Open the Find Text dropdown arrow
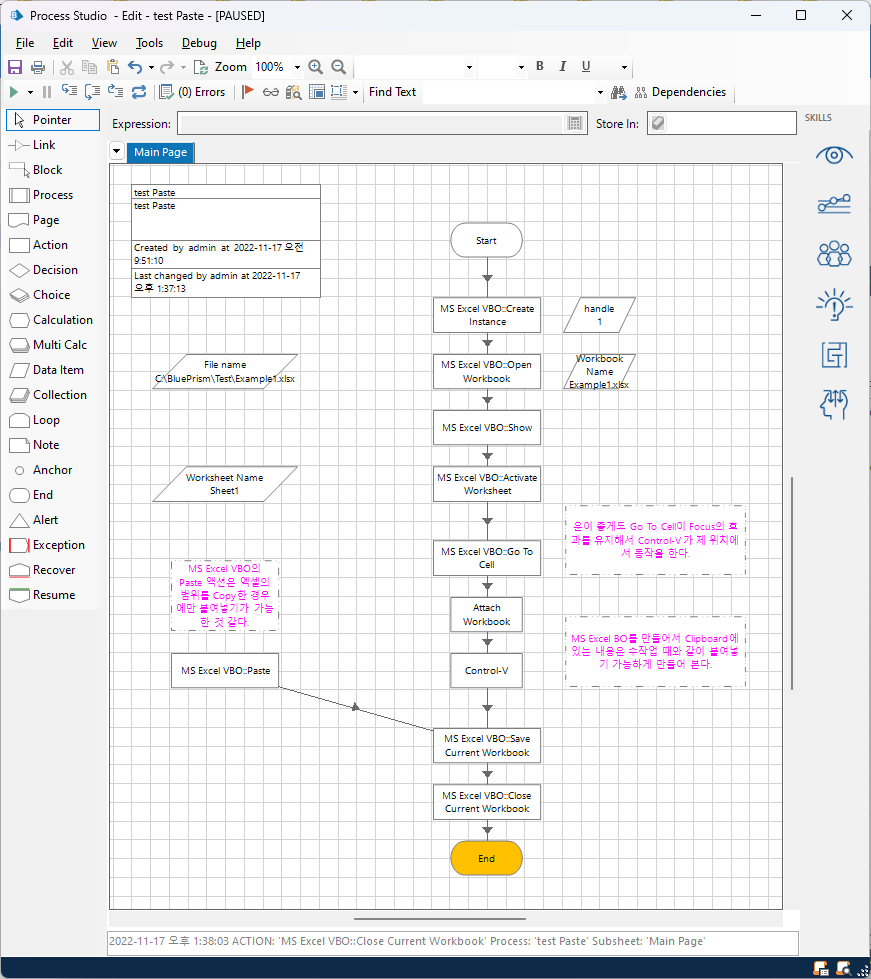 [x=600, y=92]
